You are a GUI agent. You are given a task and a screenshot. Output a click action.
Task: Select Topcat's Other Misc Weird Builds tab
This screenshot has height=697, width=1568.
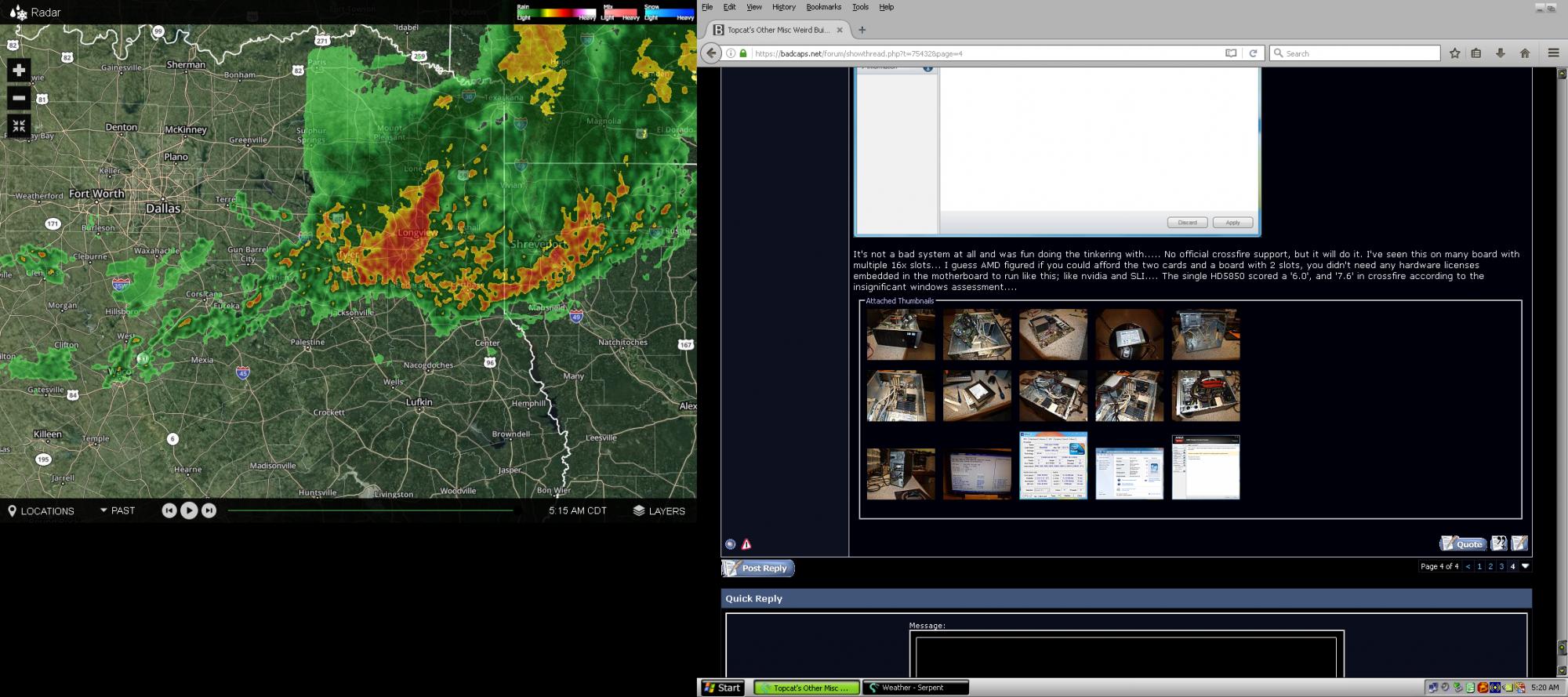[779, 30]
